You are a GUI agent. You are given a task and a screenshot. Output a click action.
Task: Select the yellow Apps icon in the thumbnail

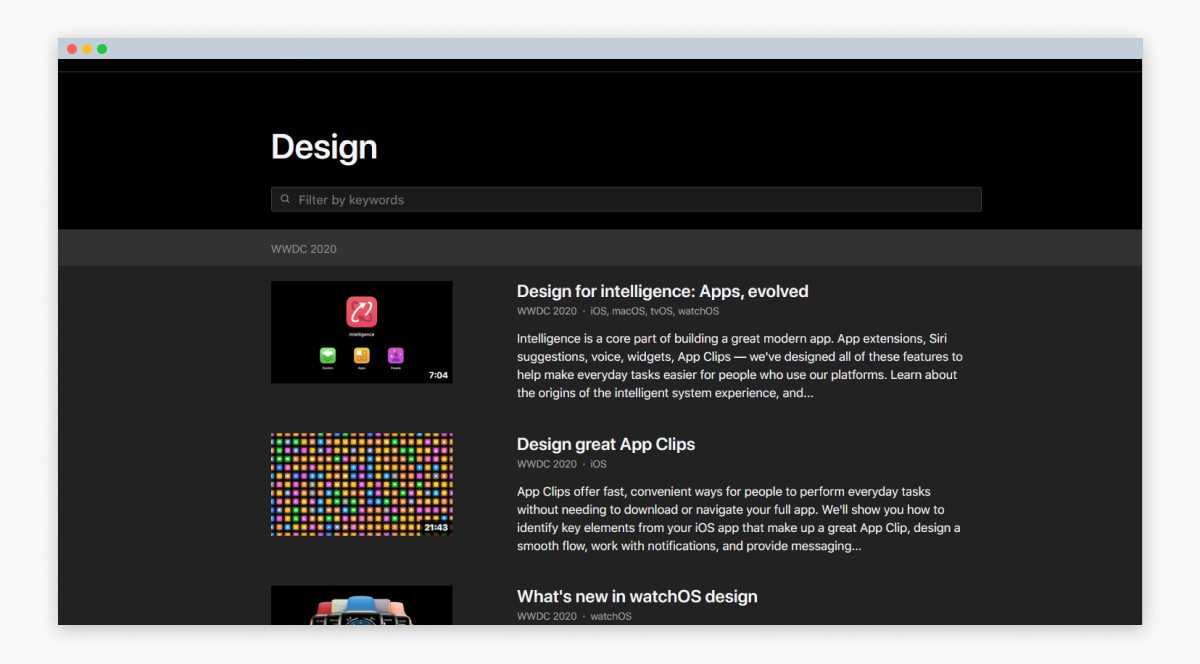click(362, 356)
